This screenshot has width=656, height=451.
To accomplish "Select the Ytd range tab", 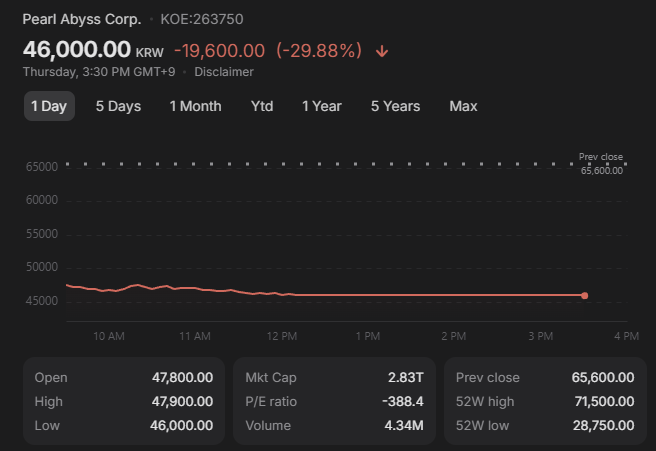I will click(262, 106).
